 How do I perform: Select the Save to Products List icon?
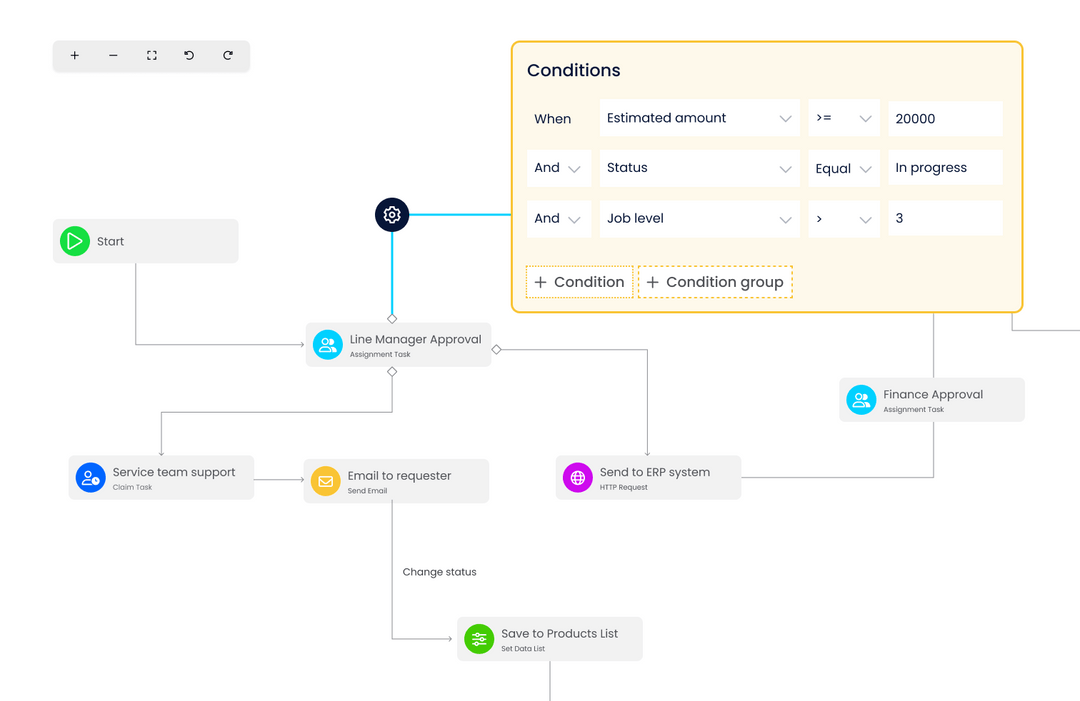tap(478, 639)
